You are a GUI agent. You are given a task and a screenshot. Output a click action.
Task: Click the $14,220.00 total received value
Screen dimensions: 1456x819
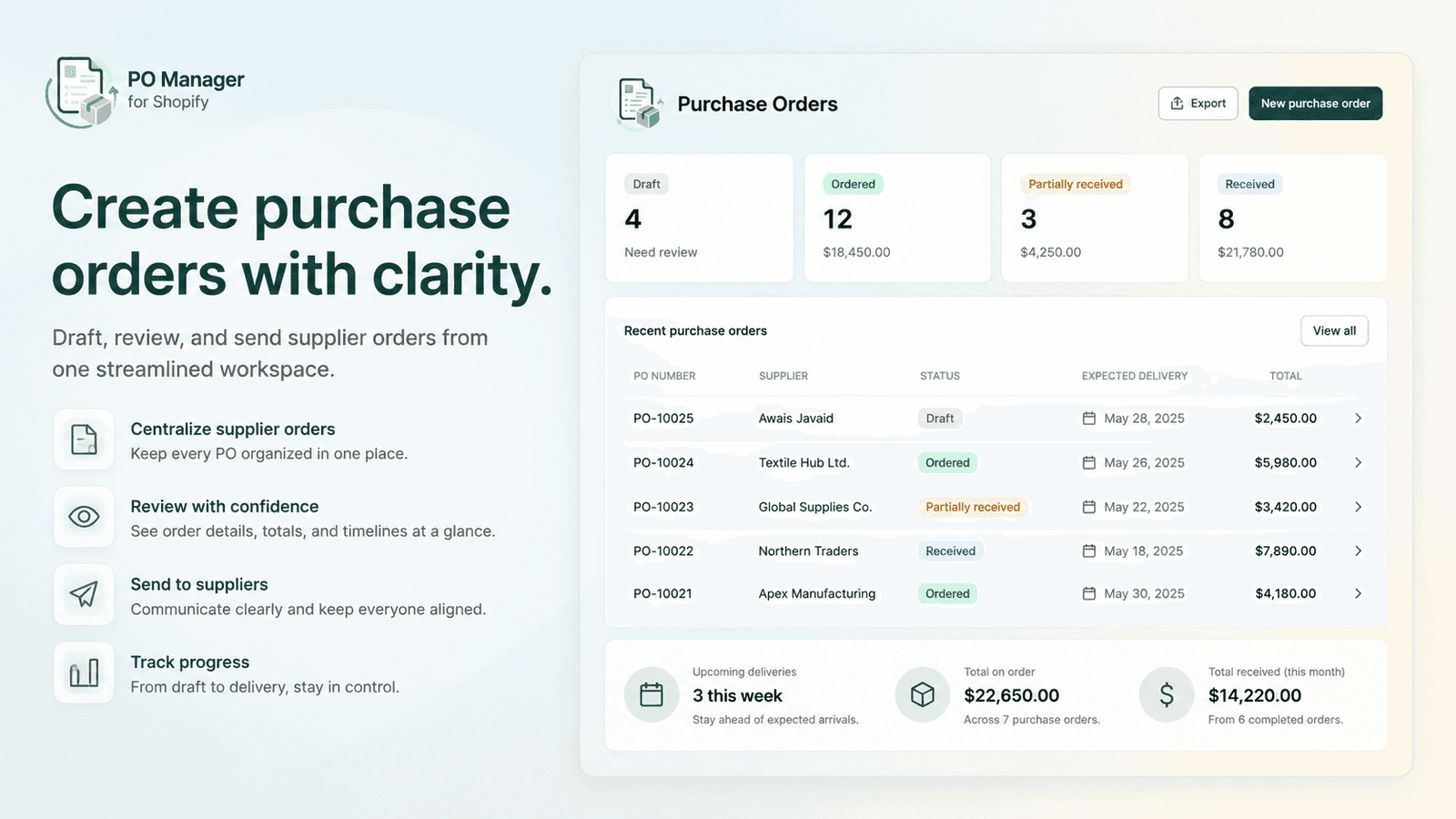tap(1255, 695)
